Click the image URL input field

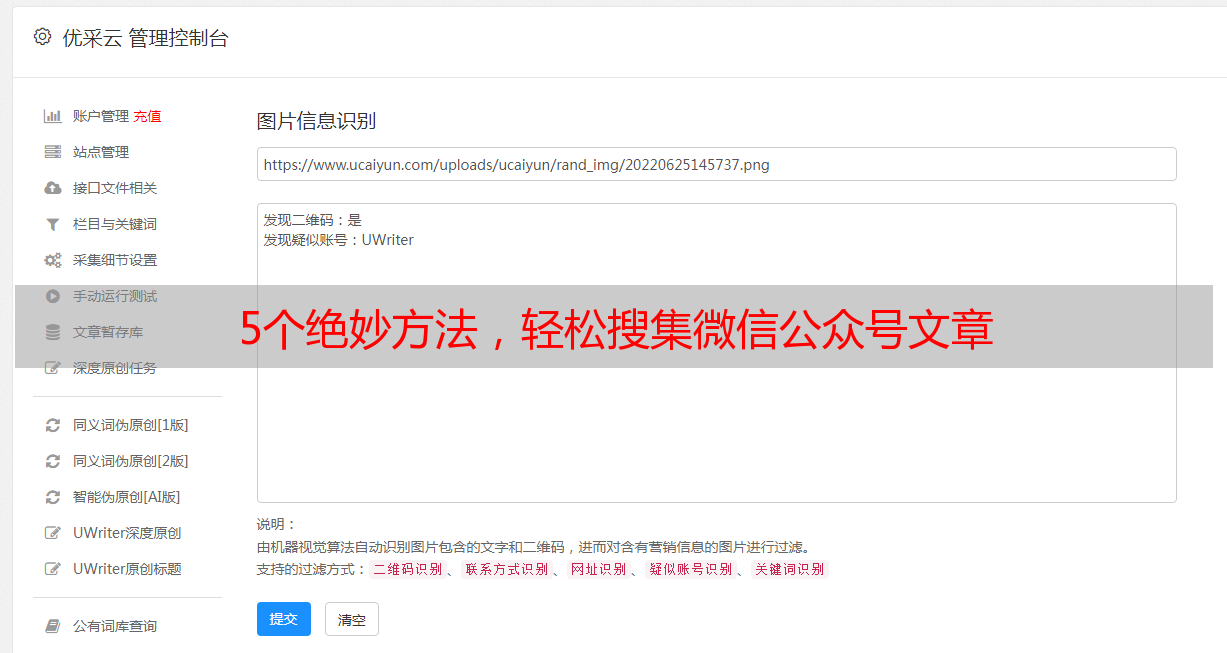click(716, 164)
